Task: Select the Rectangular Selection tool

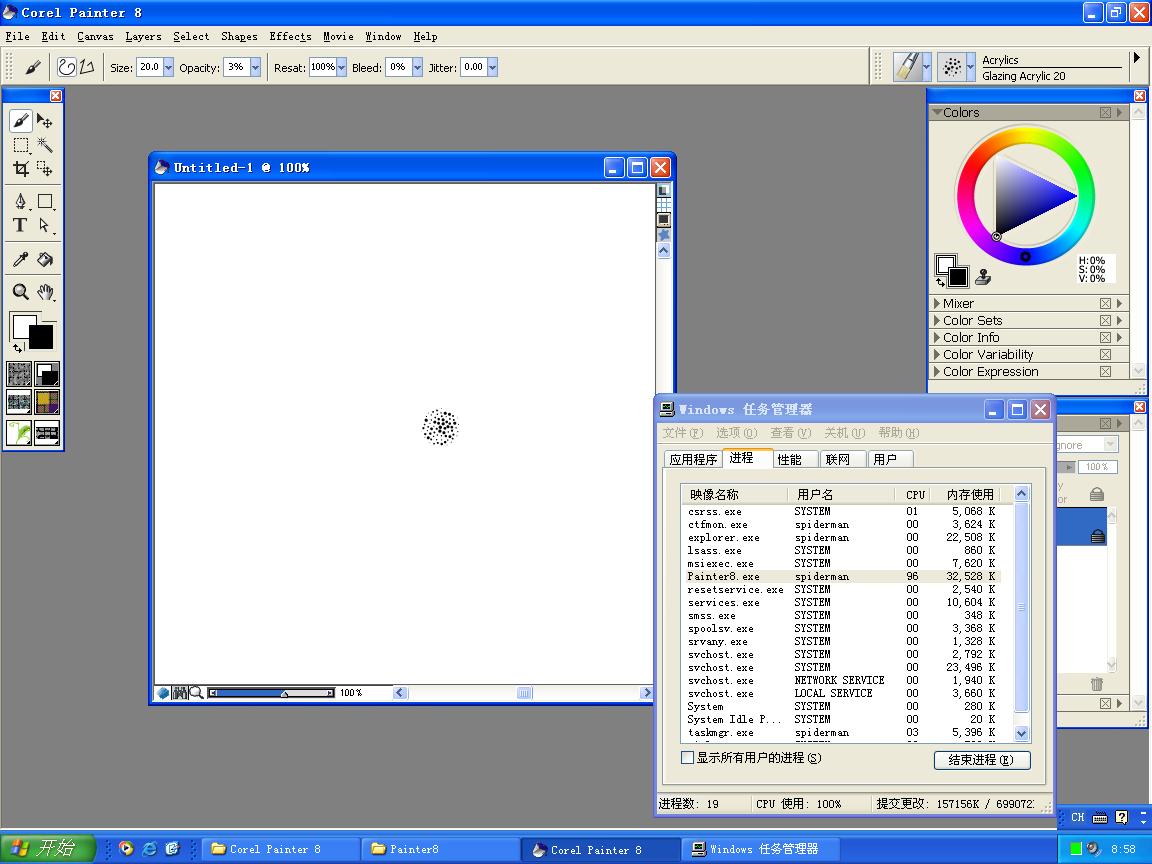Action: (x=21, y=145)
